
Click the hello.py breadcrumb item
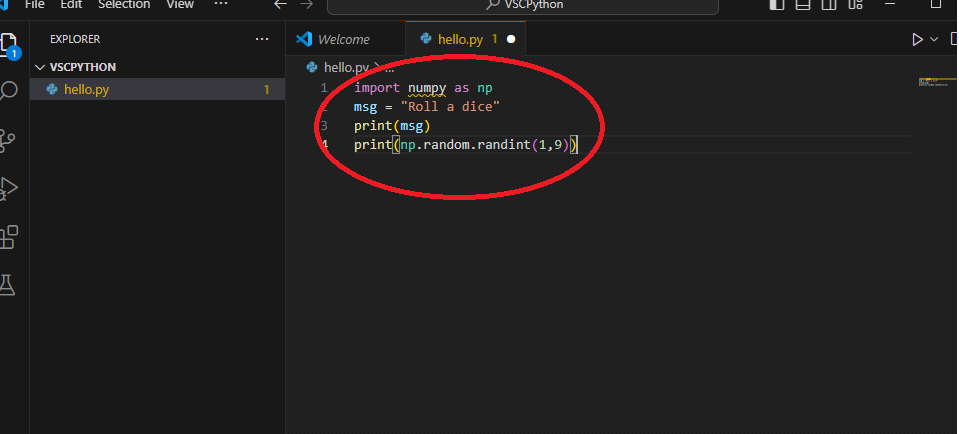tap(345, 67)
